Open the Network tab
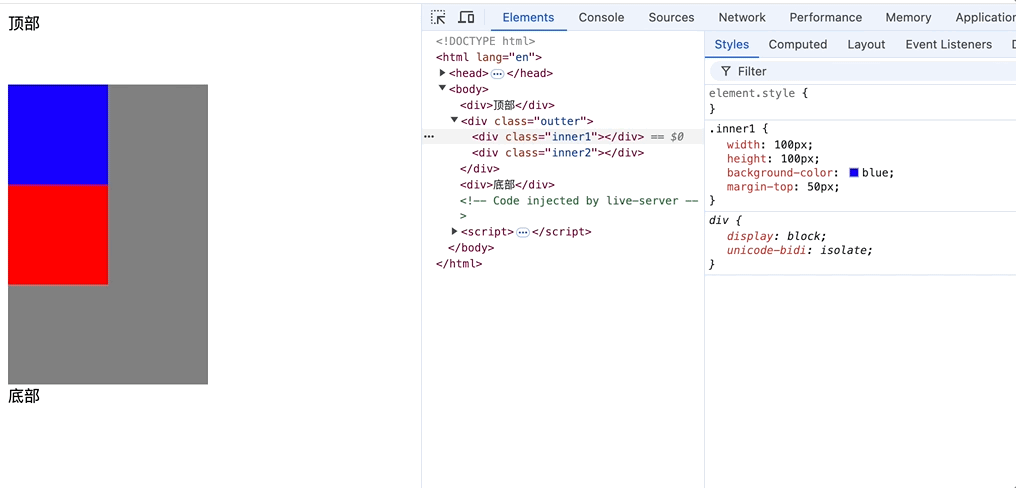 (x=742, y=17)
